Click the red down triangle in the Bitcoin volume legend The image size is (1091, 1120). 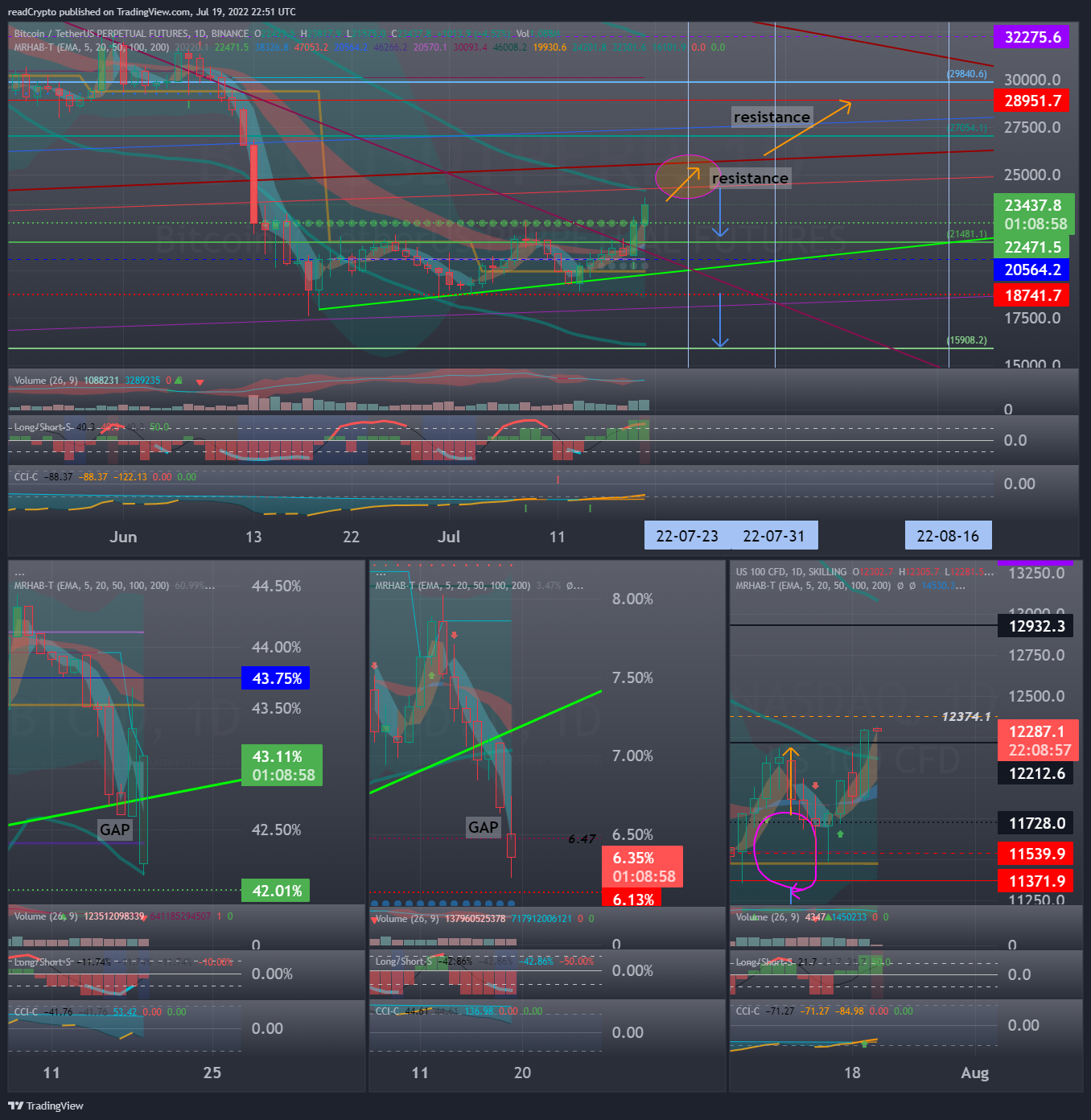[200, 381]
